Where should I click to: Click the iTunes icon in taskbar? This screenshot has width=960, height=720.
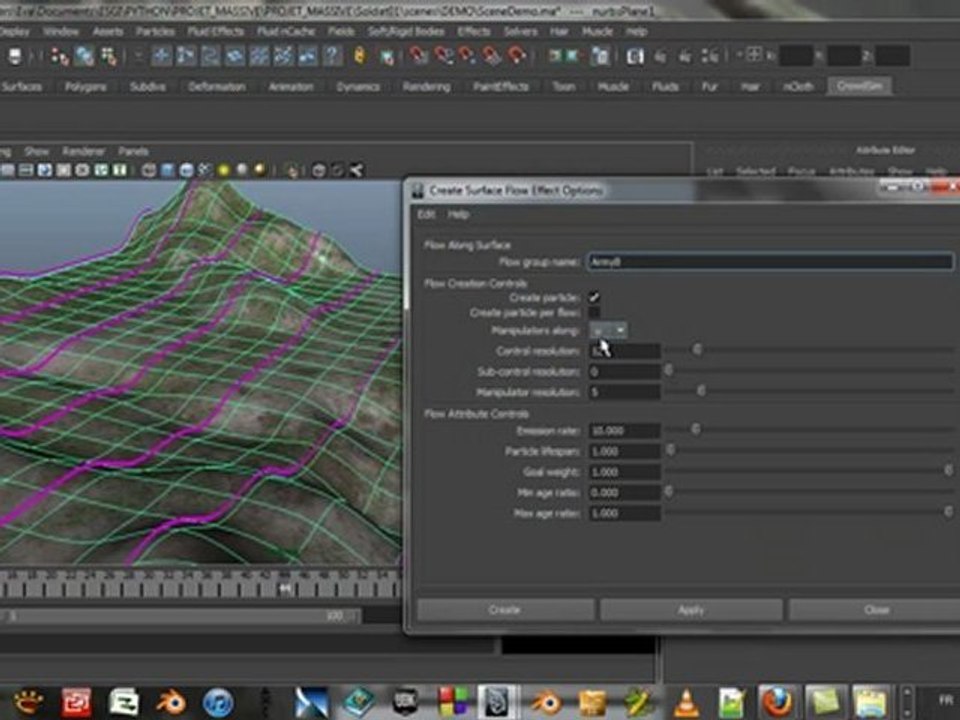coord(219,702)
